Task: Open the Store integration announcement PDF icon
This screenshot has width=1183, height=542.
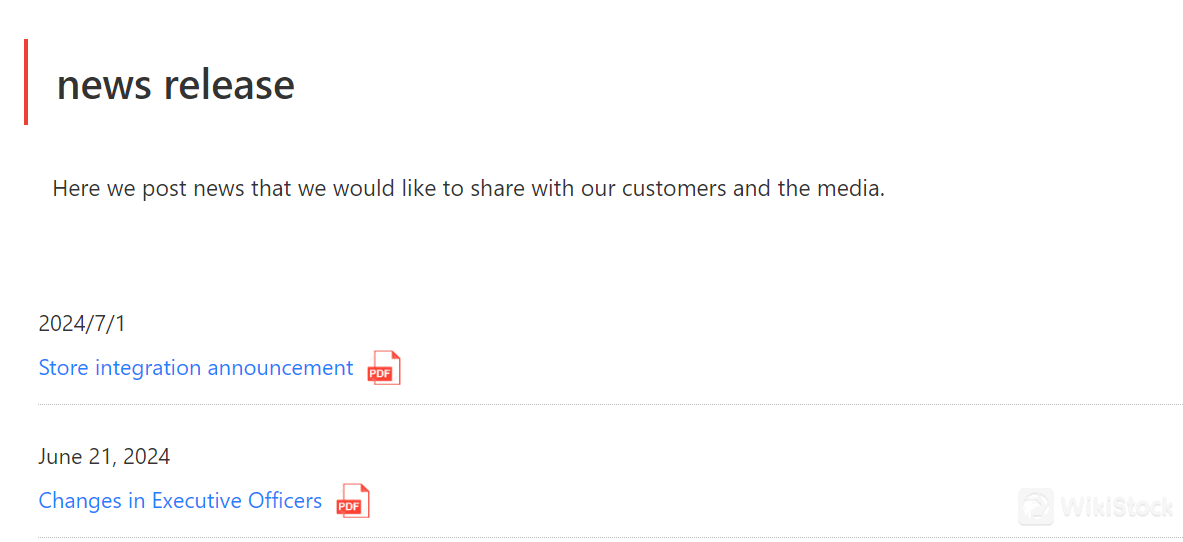Action: [x=384, y=368]
